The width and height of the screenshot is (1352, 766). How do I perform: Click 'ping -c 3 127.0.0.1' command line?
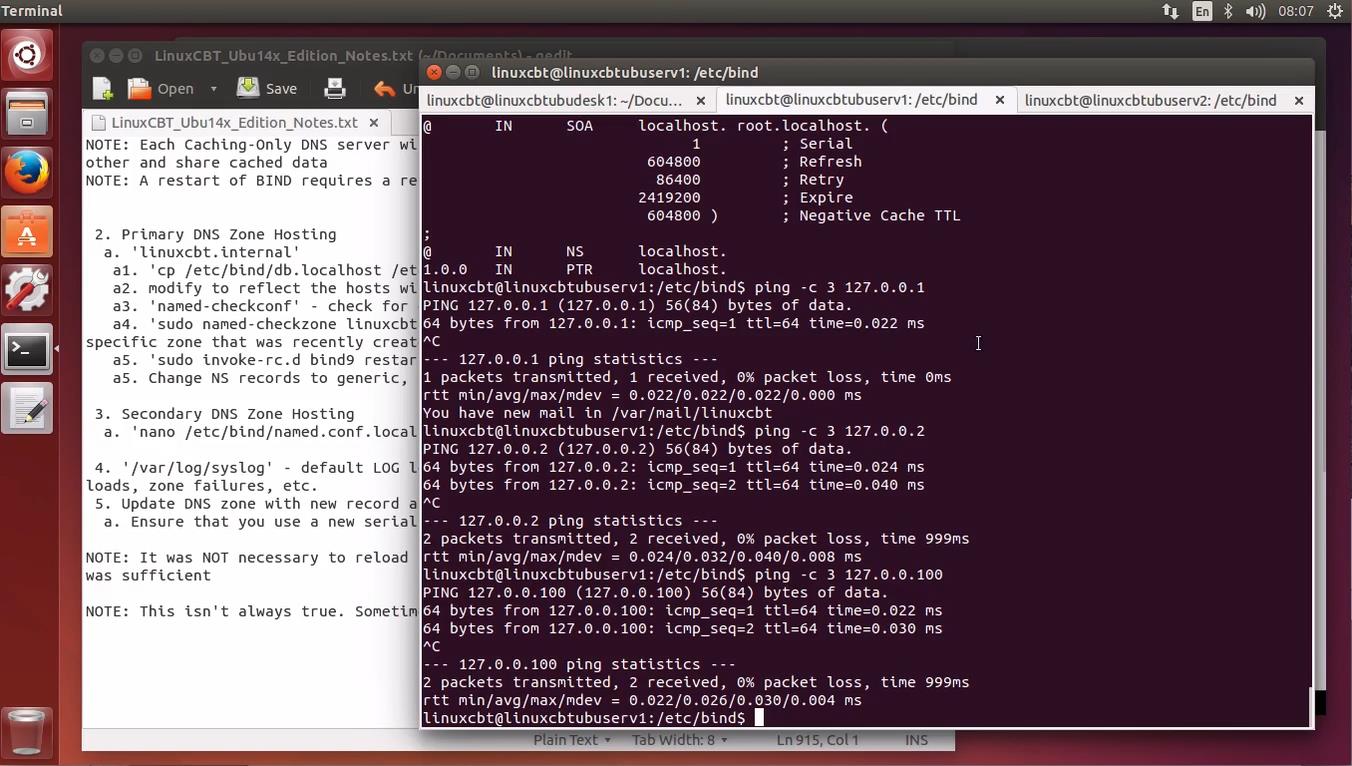coord(840,288)
